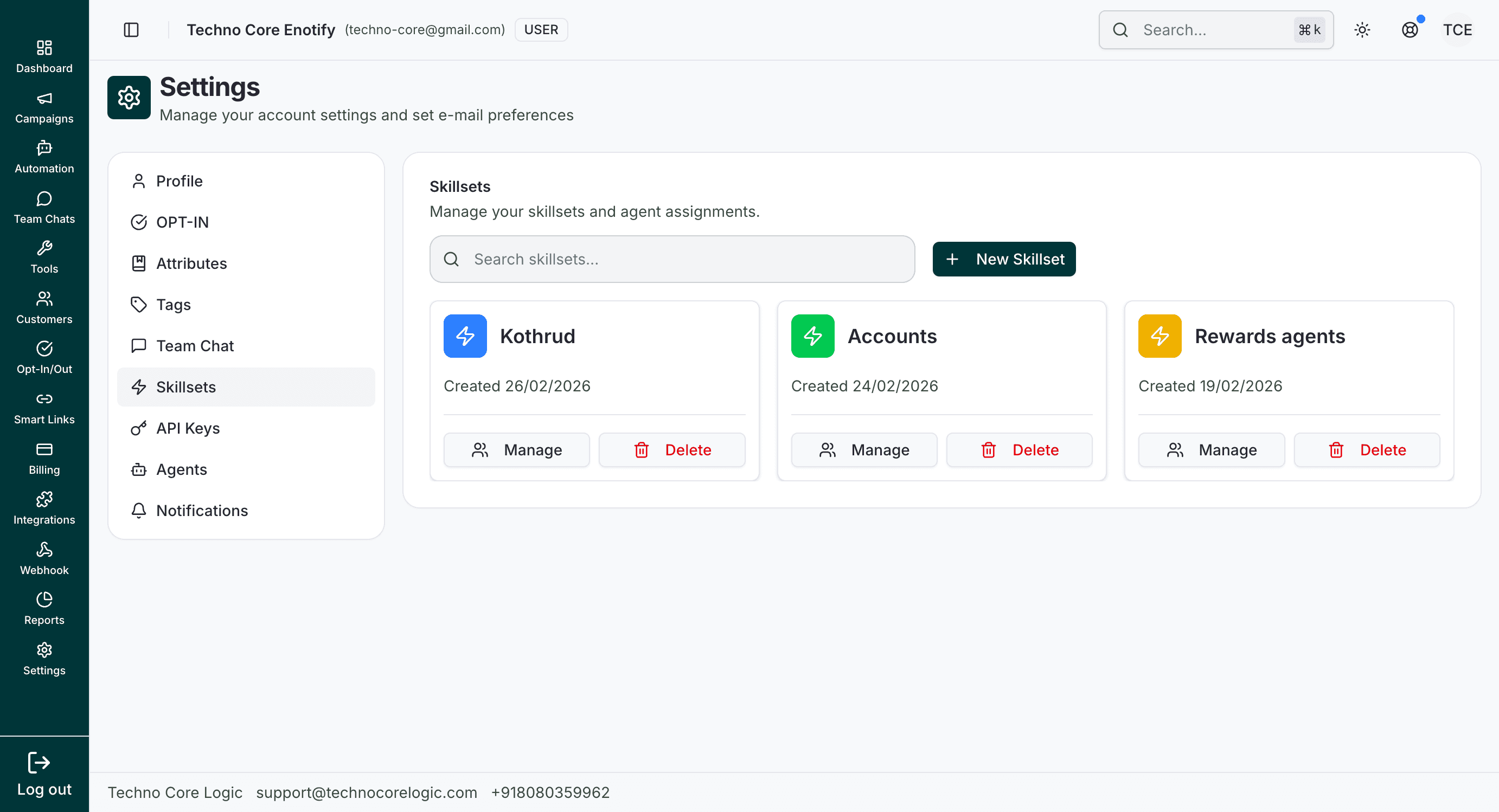
Task: Select the Tags settings tab
Action: click(246, 305)
